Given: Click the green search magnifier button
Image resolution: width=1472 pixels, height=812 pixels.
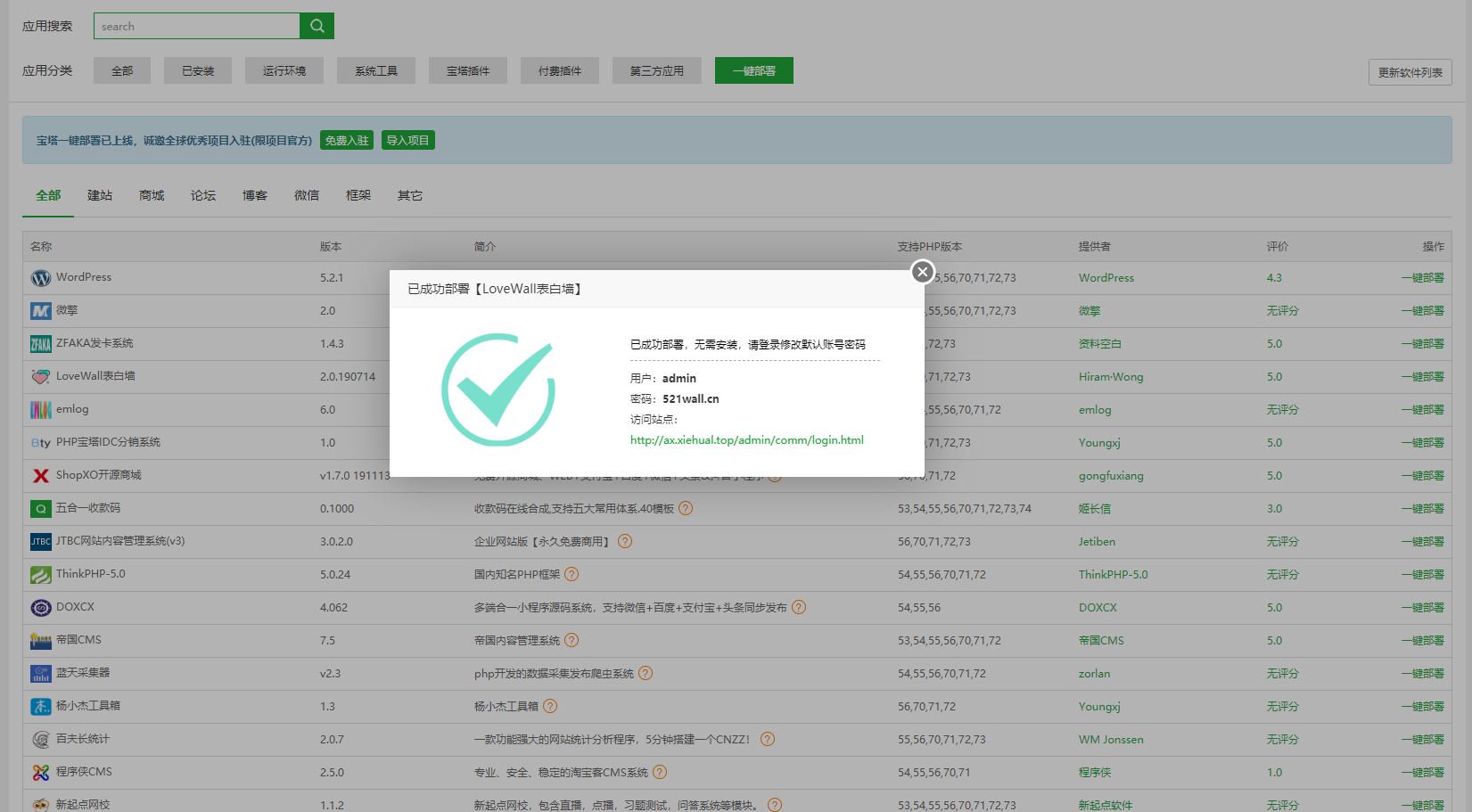Looking at the screenshot, I should click(x=317, y=26).
